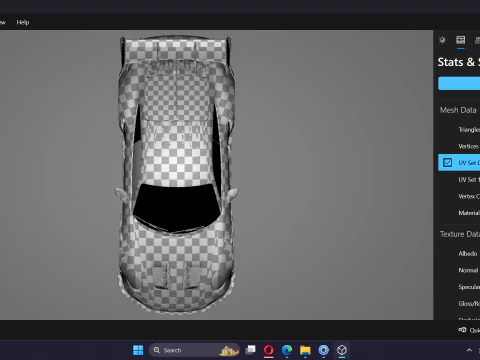This screenshot has width=480, height=360.
Task: Click the Texture Data section header
Action: click(x=460, y=234)
